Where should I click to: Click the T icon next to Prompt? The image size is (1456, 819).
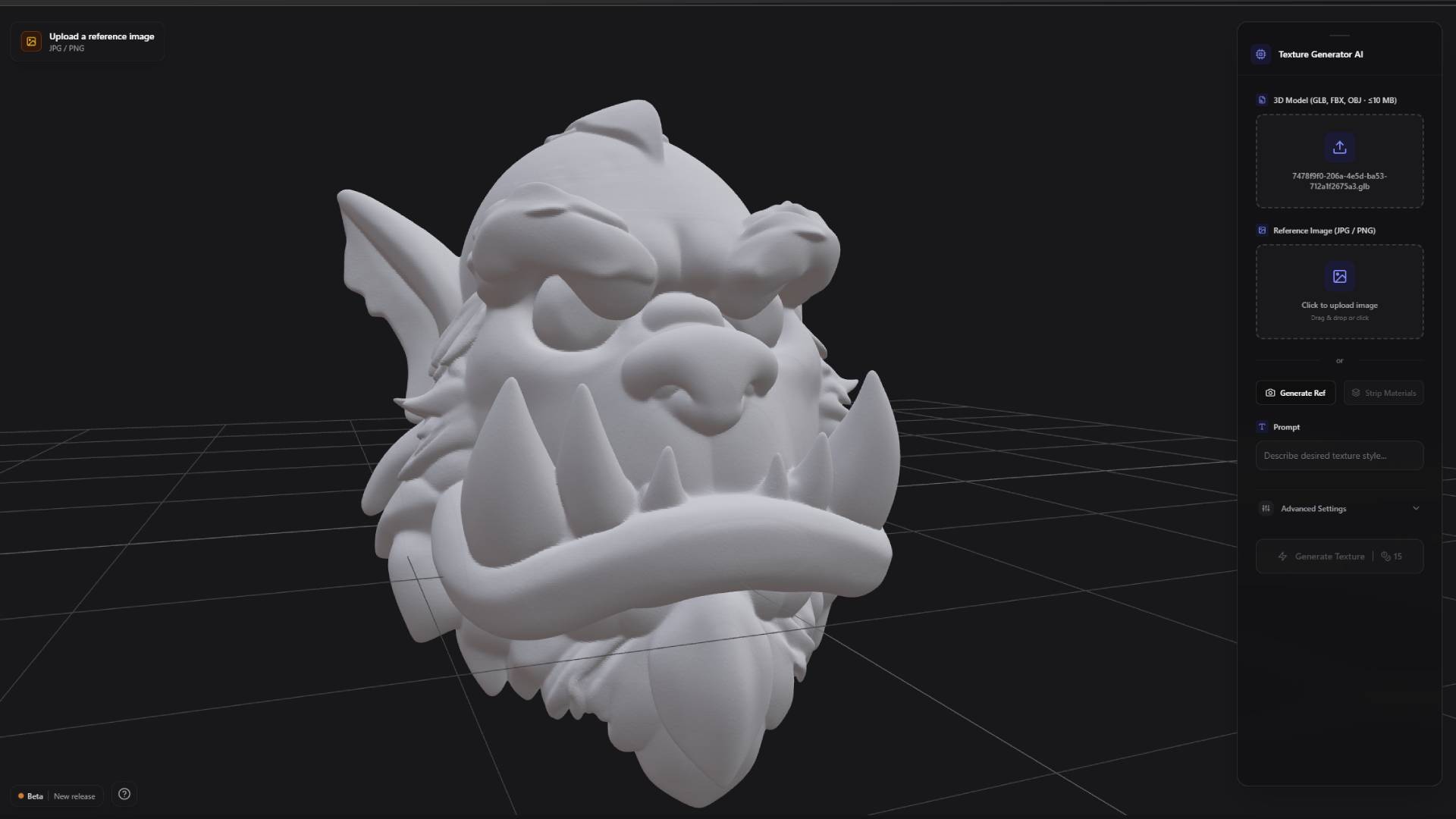(x=1262, y=427)
